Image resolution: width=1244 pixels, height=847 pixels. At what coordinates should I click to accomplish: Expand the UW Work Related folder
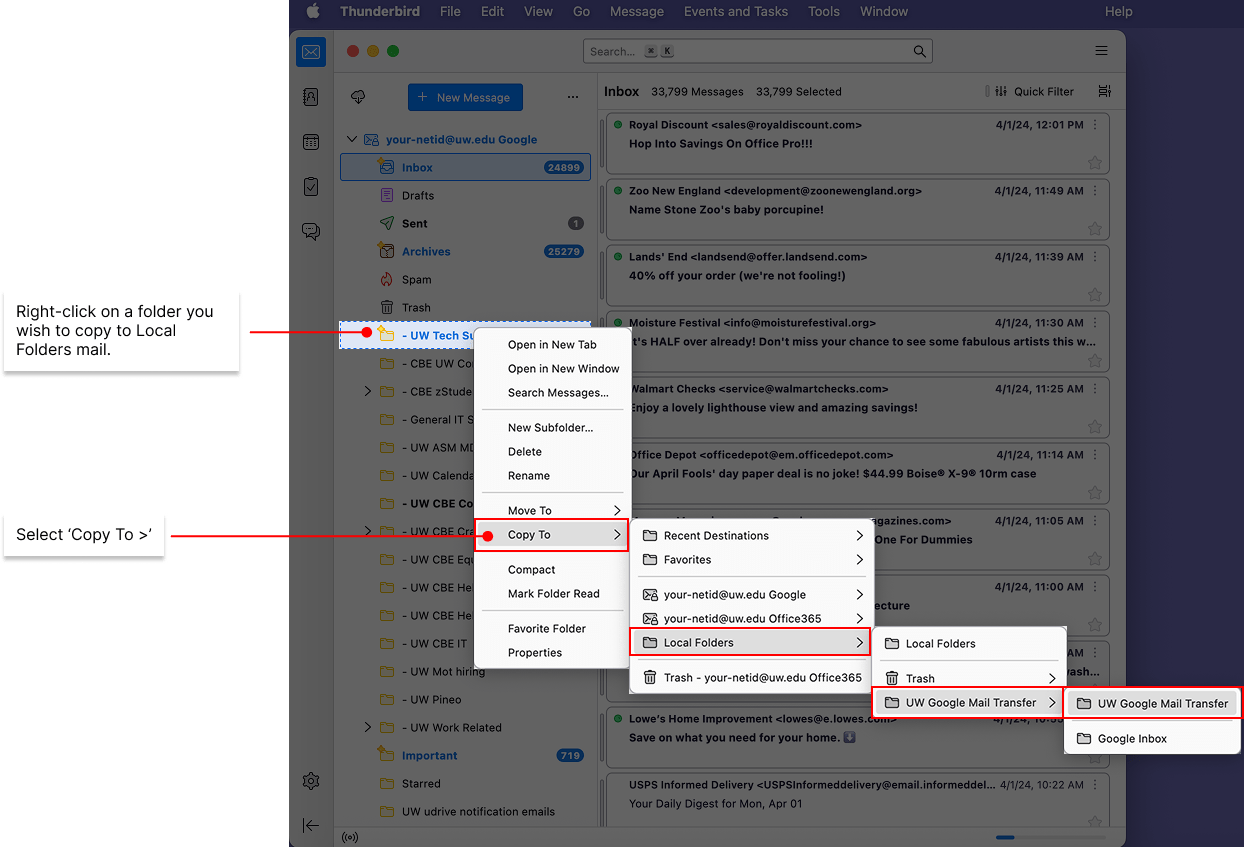[x=368, y=728]
